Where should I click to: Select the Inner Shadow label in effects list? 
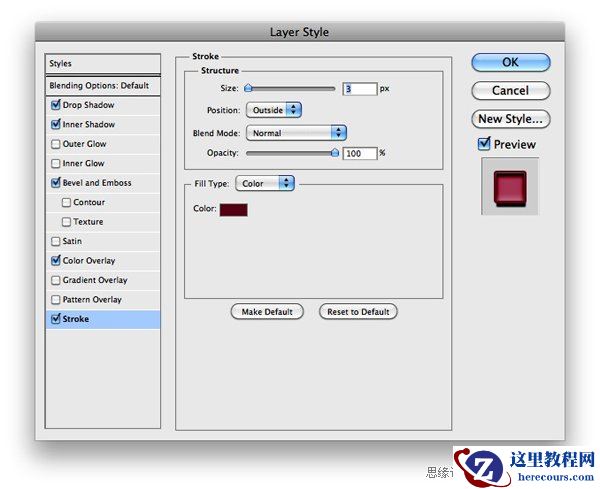pos(89,124)
